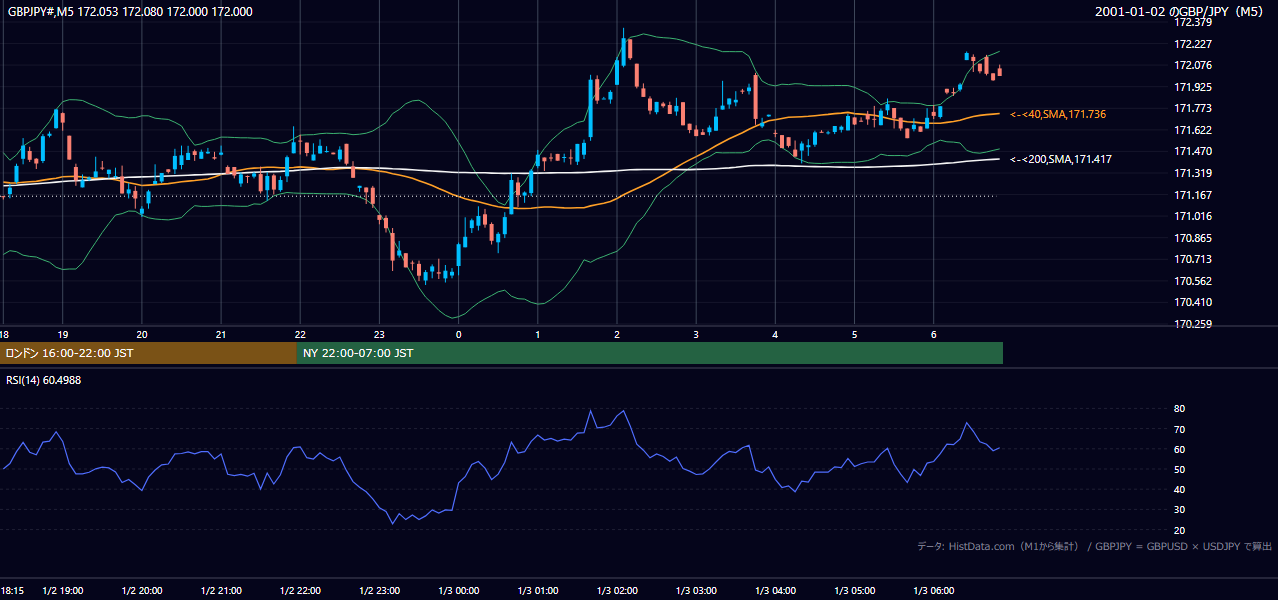Click the bottom time label 1/3 00:00
This screenshot has height=600, width=1278.
click(x=459, y=591)
